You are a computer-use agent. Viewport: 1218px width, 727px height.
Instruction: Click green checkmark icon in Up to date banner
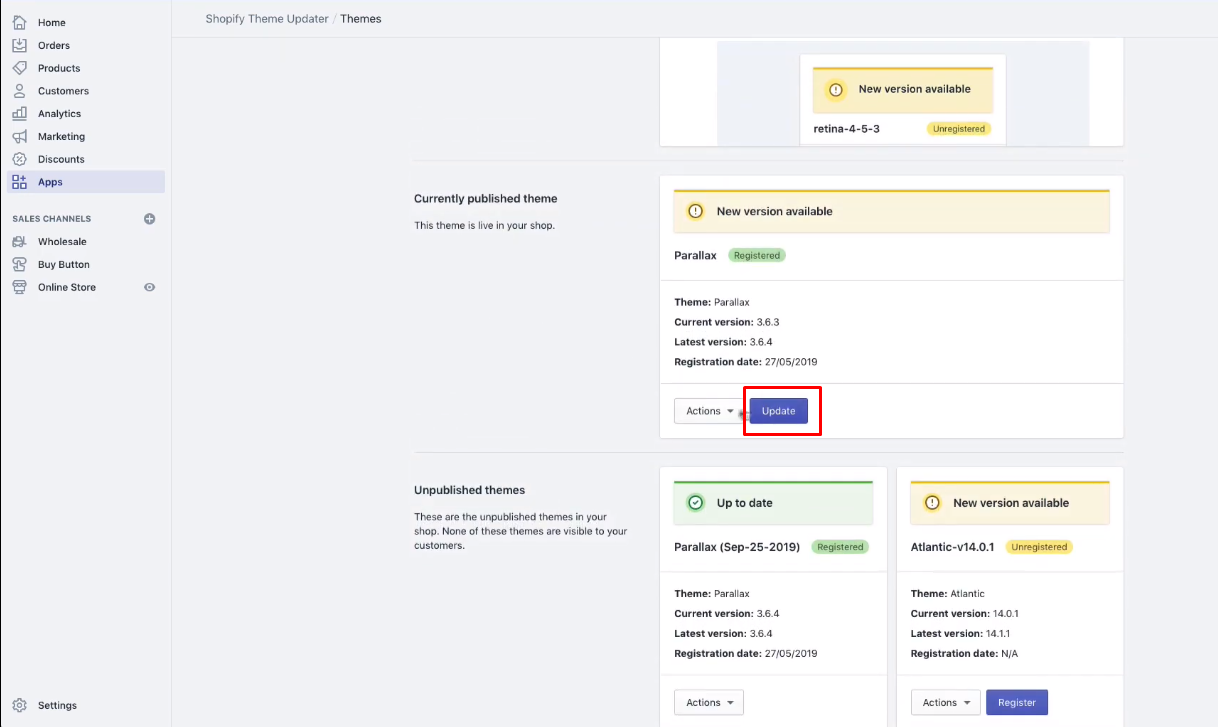pyautogui.click(x=695, y=503)
